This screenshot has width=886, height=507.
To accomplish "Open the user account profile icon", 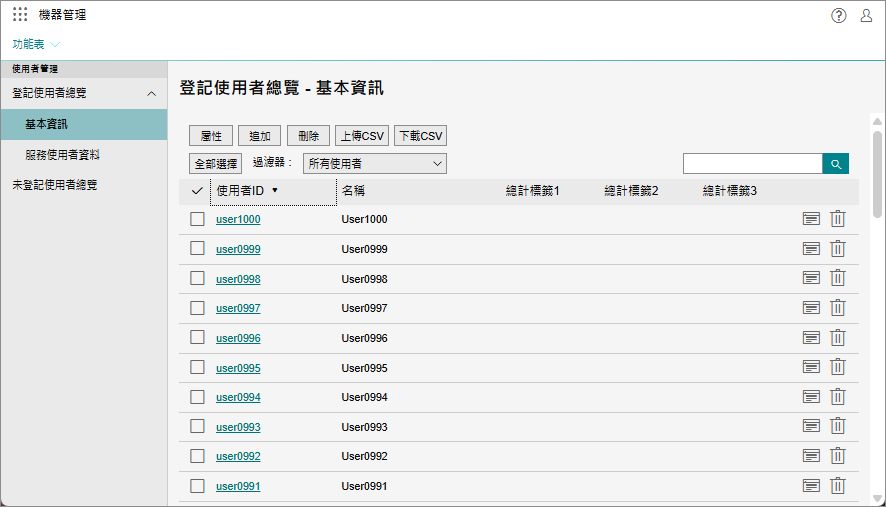I will coord(866,15).
